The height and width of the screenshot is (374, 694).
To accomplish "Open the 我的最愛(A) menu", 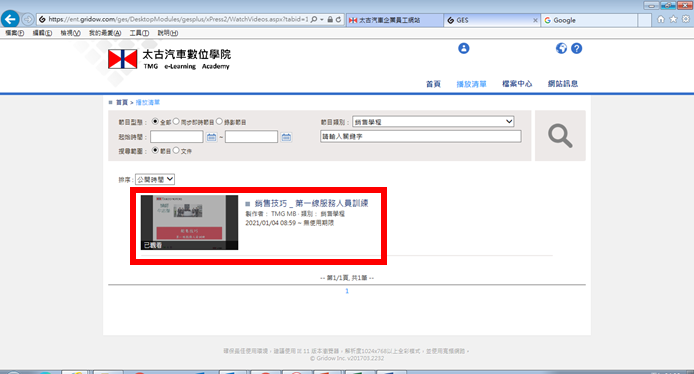I will point(105,33).
